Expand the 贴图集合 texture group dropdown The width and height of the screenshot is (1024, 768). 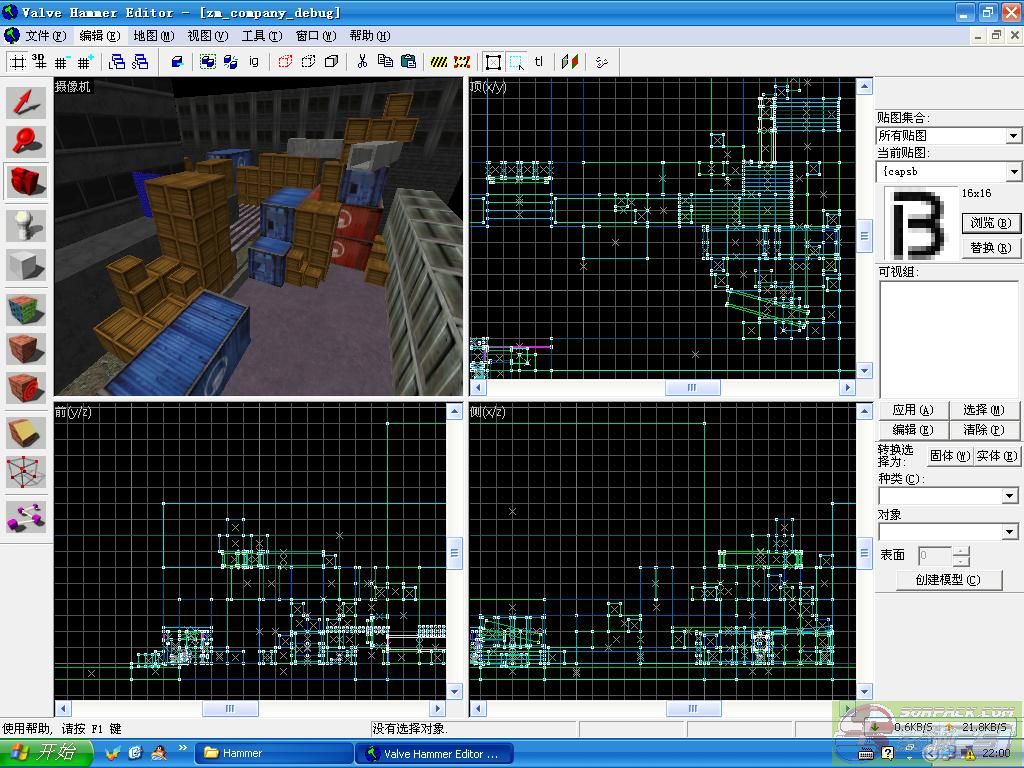coord(1013,136)
